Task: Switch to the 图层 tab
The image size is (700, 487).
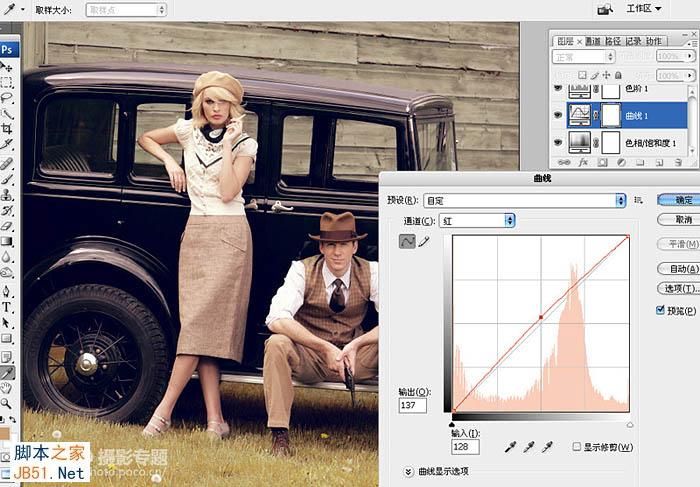Action: pyautogui.click(x=565, y=41)
